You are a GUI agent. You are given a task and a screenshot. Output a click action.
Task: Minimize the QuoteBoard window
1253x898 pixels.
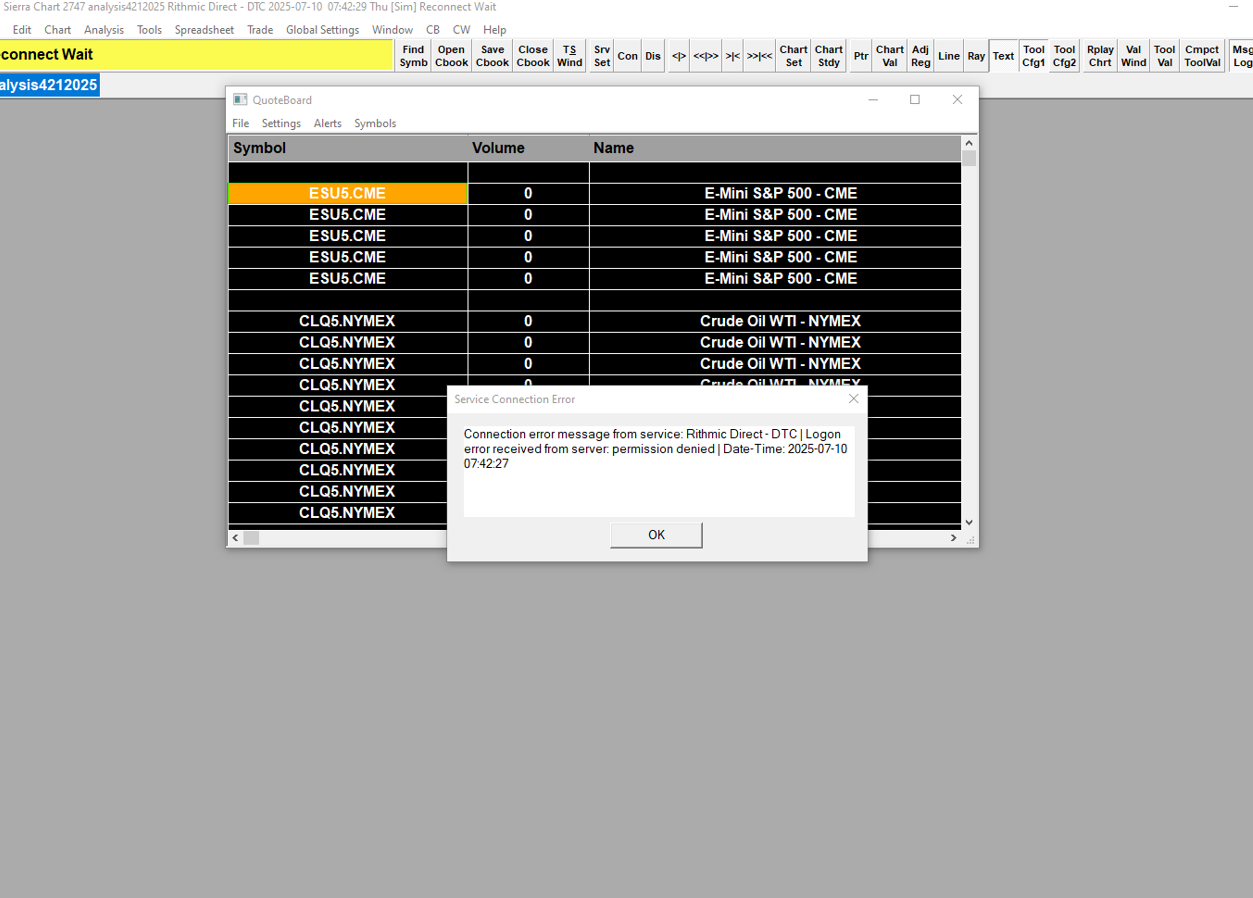[873, 100]
